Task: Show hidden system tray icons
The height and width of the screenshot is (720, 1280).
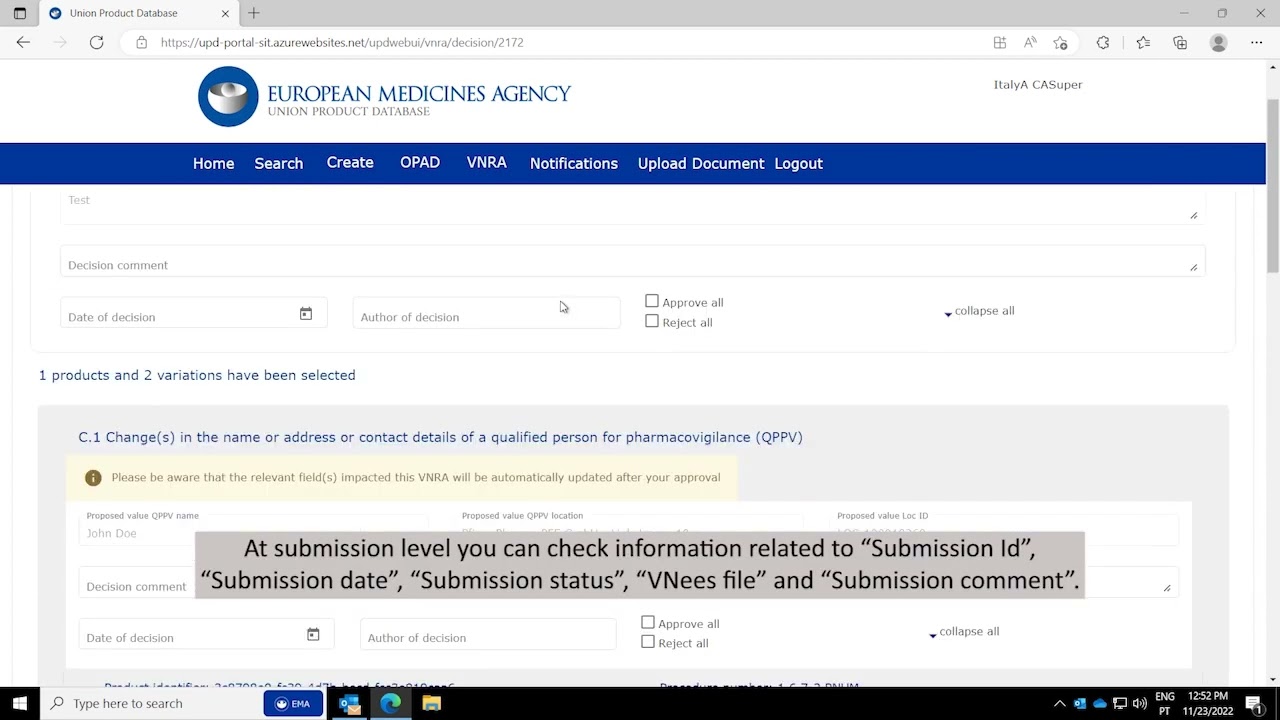Action: click(1060, 703)
